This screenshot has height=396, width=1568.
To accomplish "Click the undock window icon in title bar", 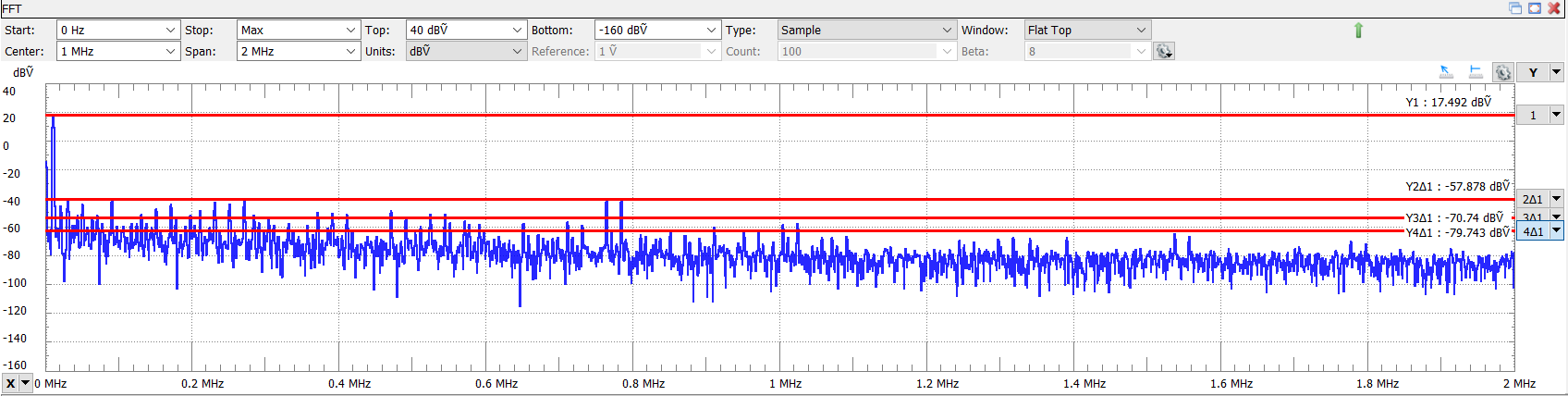I will point(1515,8).
